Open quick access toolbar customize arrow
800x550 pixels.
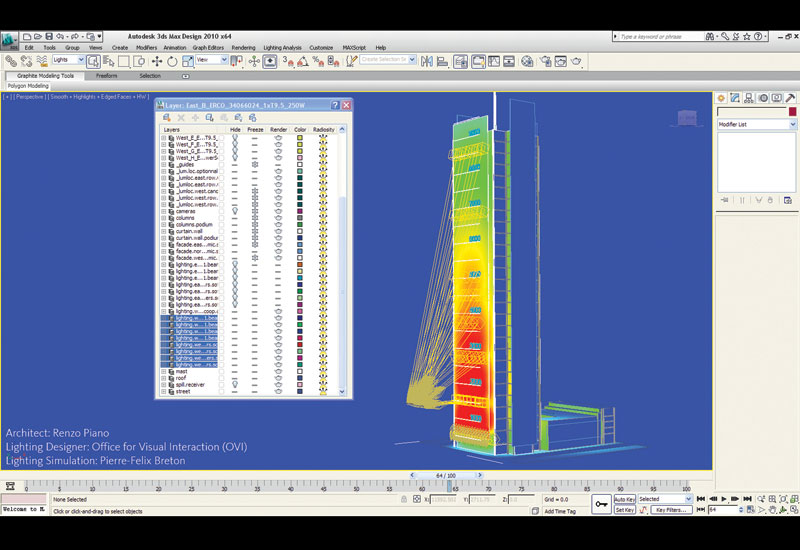(x=99, y=36)
